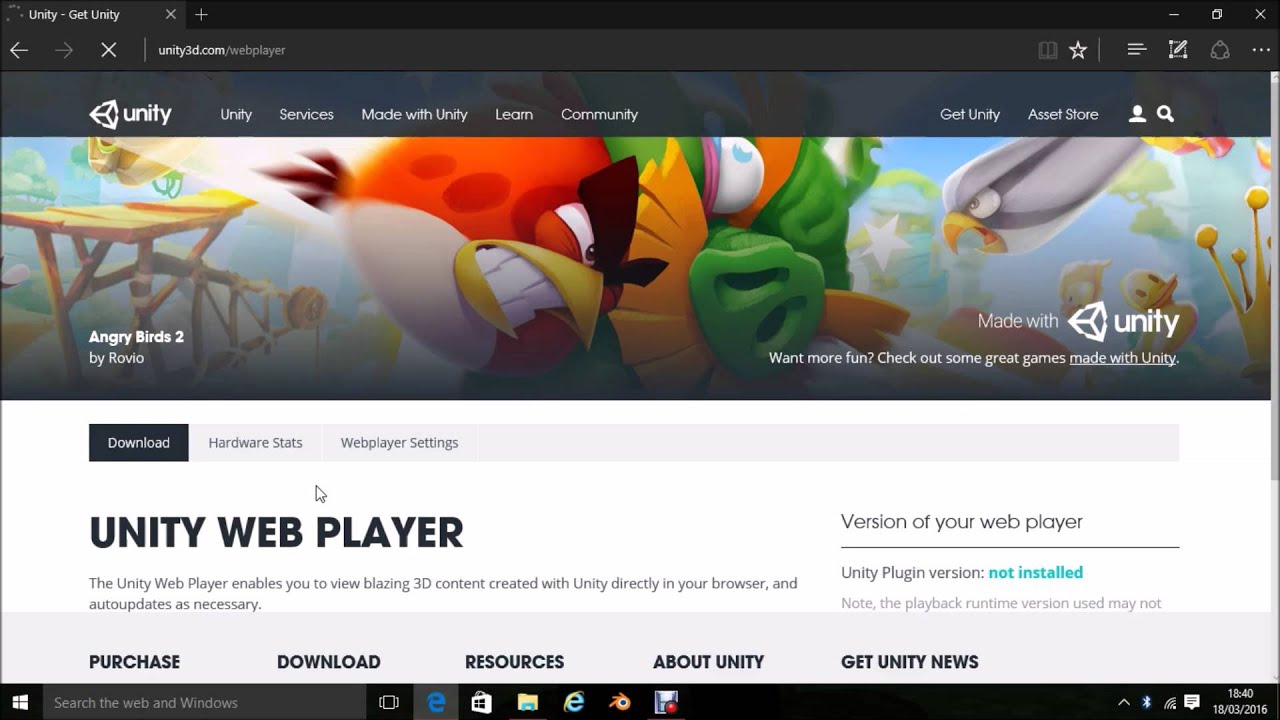This screenshot has height=720, width=1280.
Task: Click the 'Search the web and Windows' box
Action: click(x=204, y=703)
